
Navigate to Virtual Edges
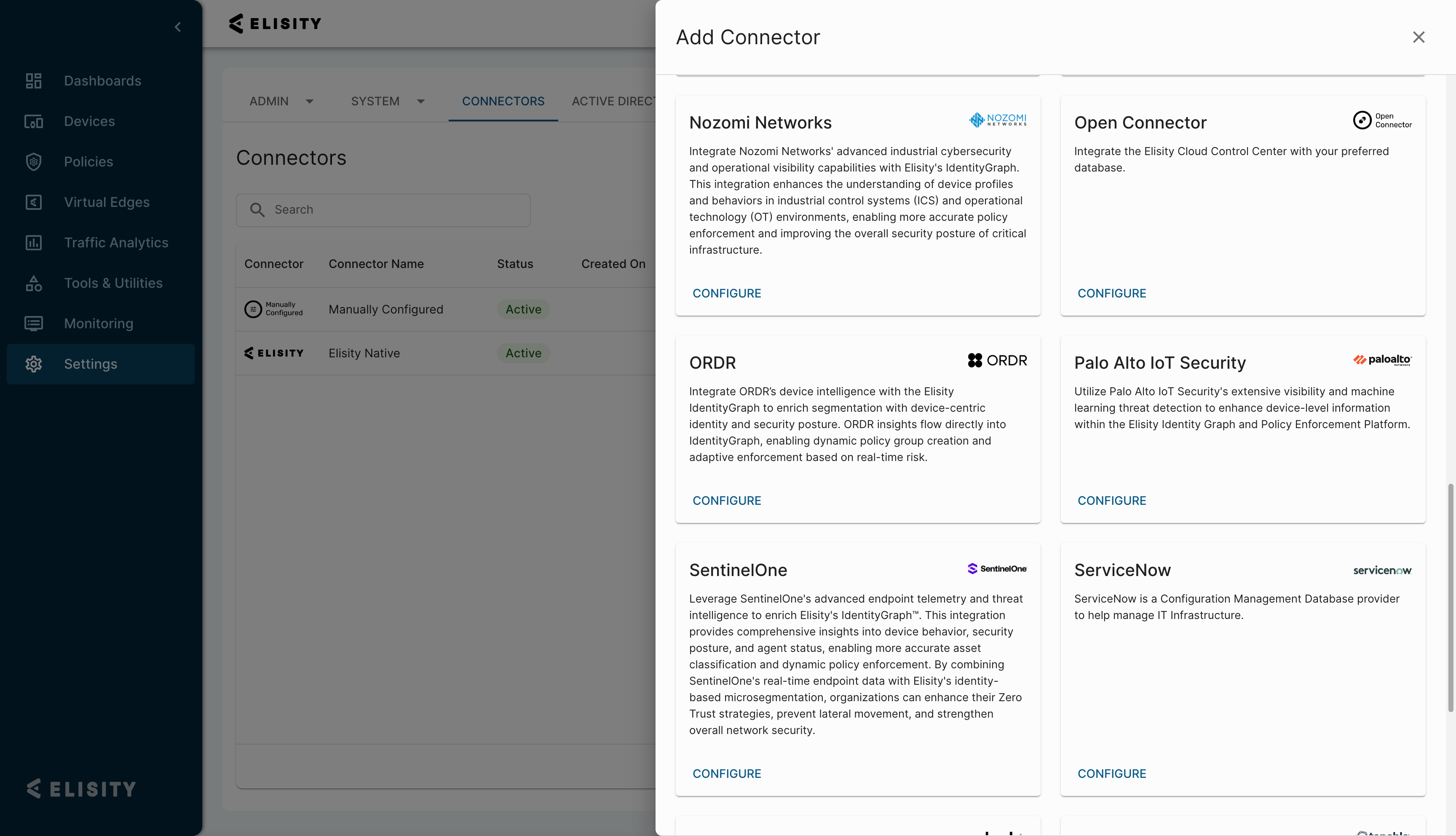(x=107, y=202)
